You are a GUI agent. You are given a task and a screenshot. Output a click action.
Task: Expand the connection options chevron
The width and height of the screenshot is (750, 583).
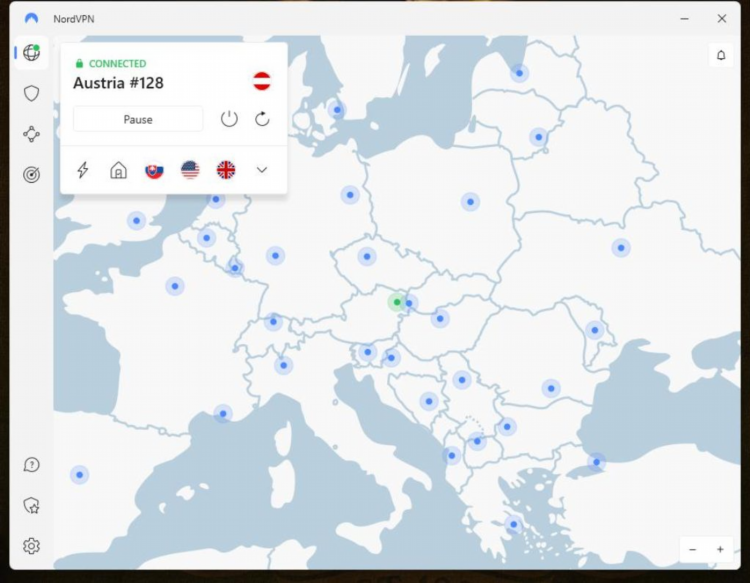(x=262, y=170)
